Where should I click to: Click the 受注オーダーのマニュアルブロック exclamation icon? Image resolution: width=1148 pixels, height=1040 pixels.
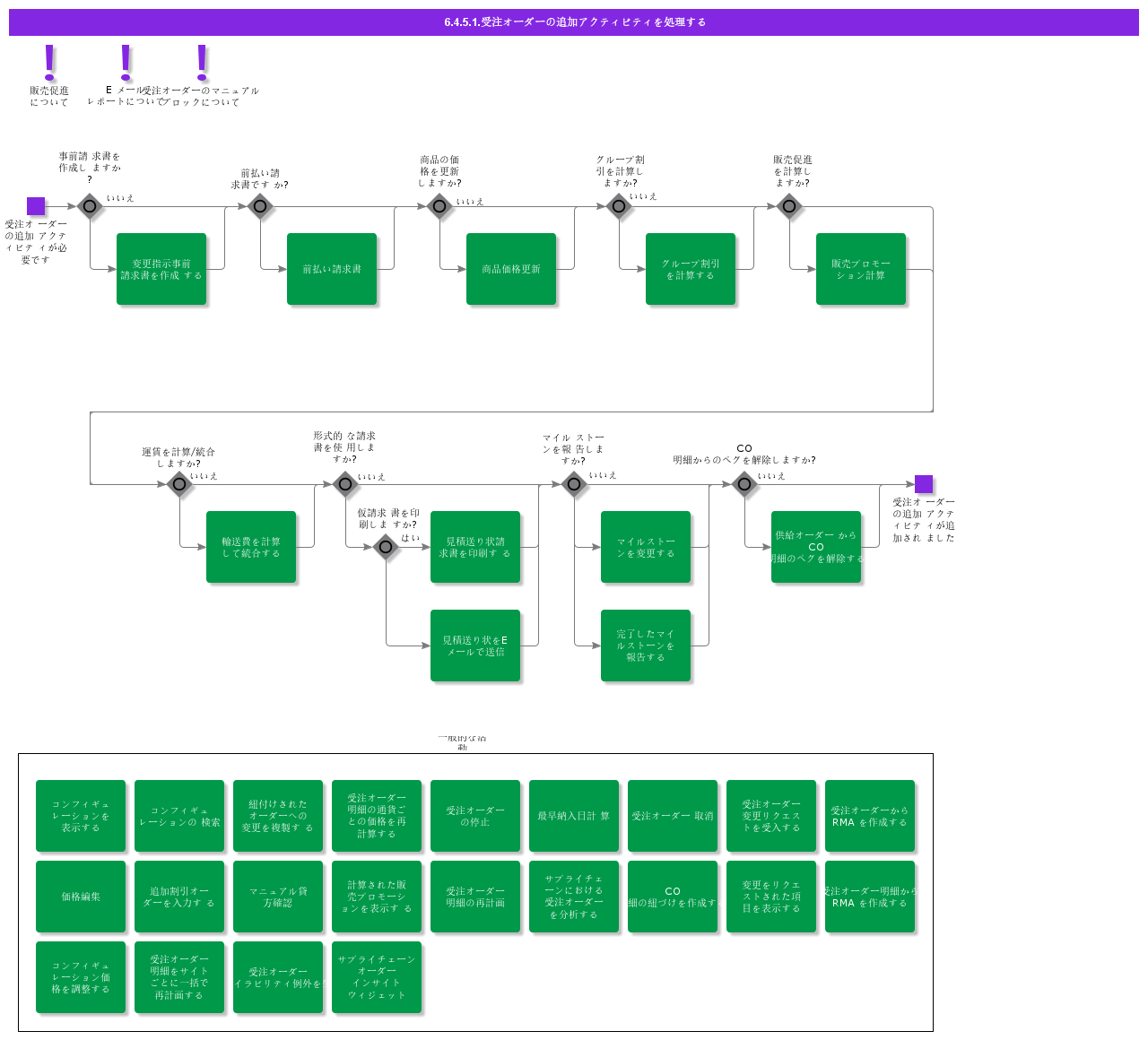pos(202,63)
